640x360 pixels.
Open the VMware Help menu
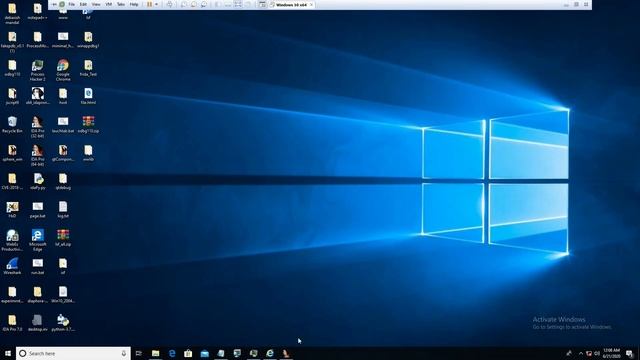pos(134,4)
